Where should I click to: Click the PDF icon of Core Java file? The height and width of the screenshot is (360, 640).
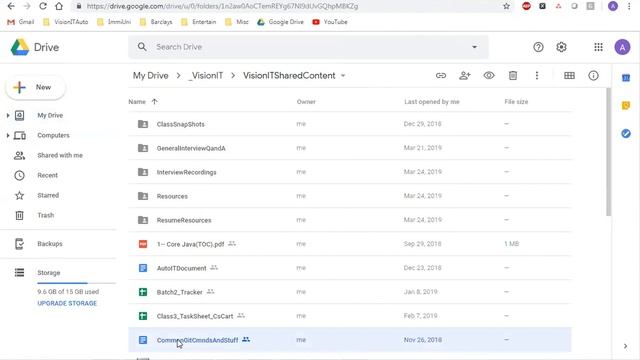143,244
